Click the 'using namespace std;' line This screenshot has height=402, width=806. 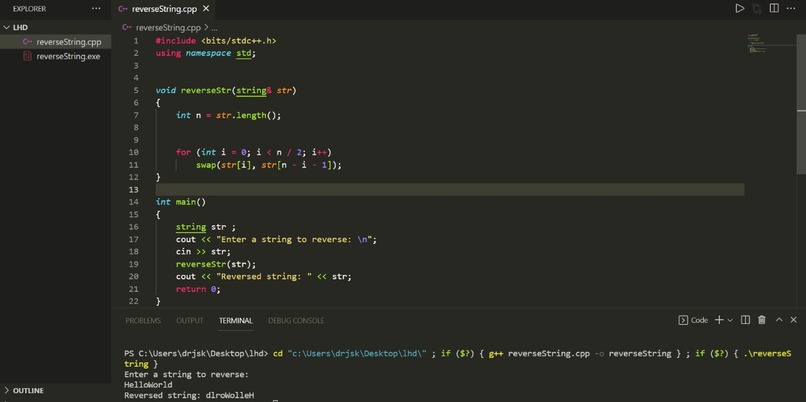(206, 53)
